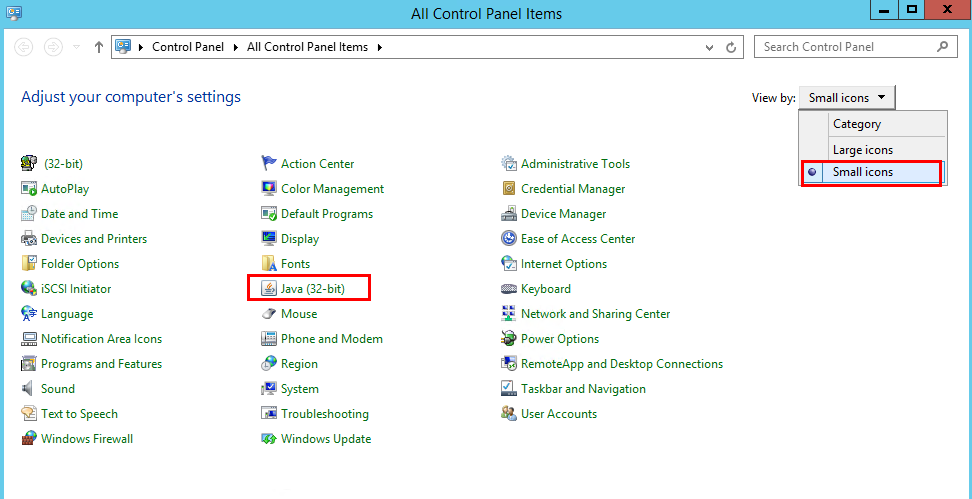Click the Action Center flag icon
This screenshot has width=972, height=499.
coord(269,164)
